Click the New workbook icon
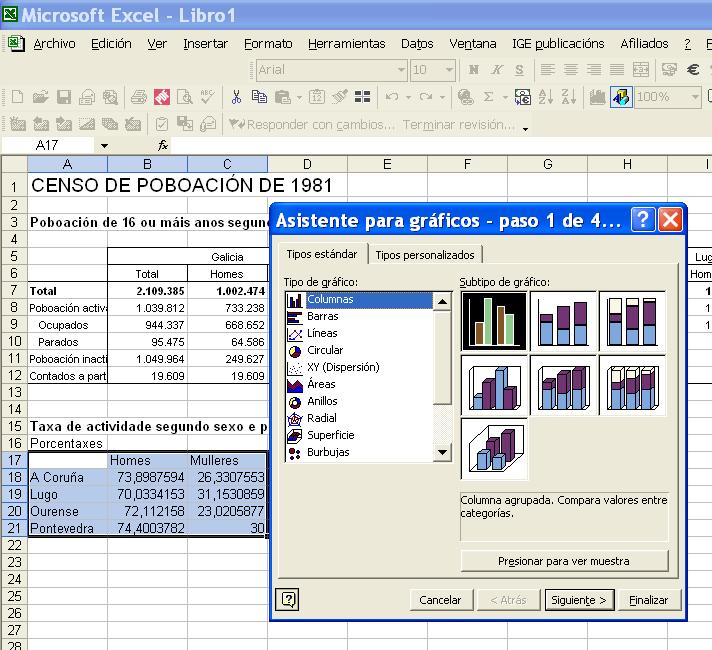Screen dimensions: 712x650 pyautogui.click(x=17, y=97)
